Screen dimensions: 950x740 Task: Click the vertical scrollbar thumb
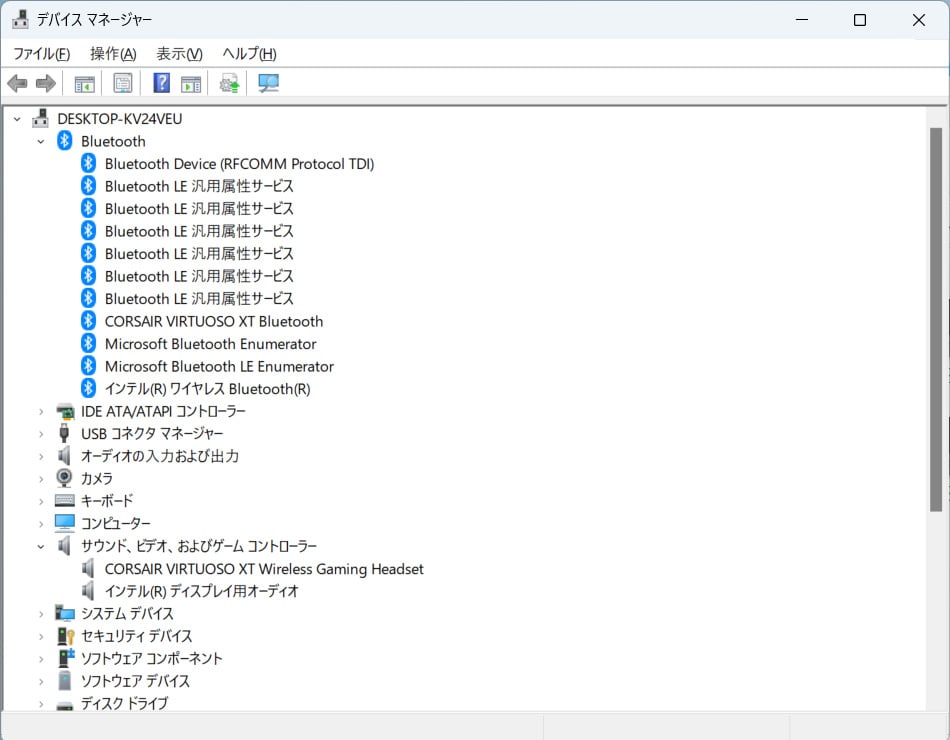click(936, 319)
